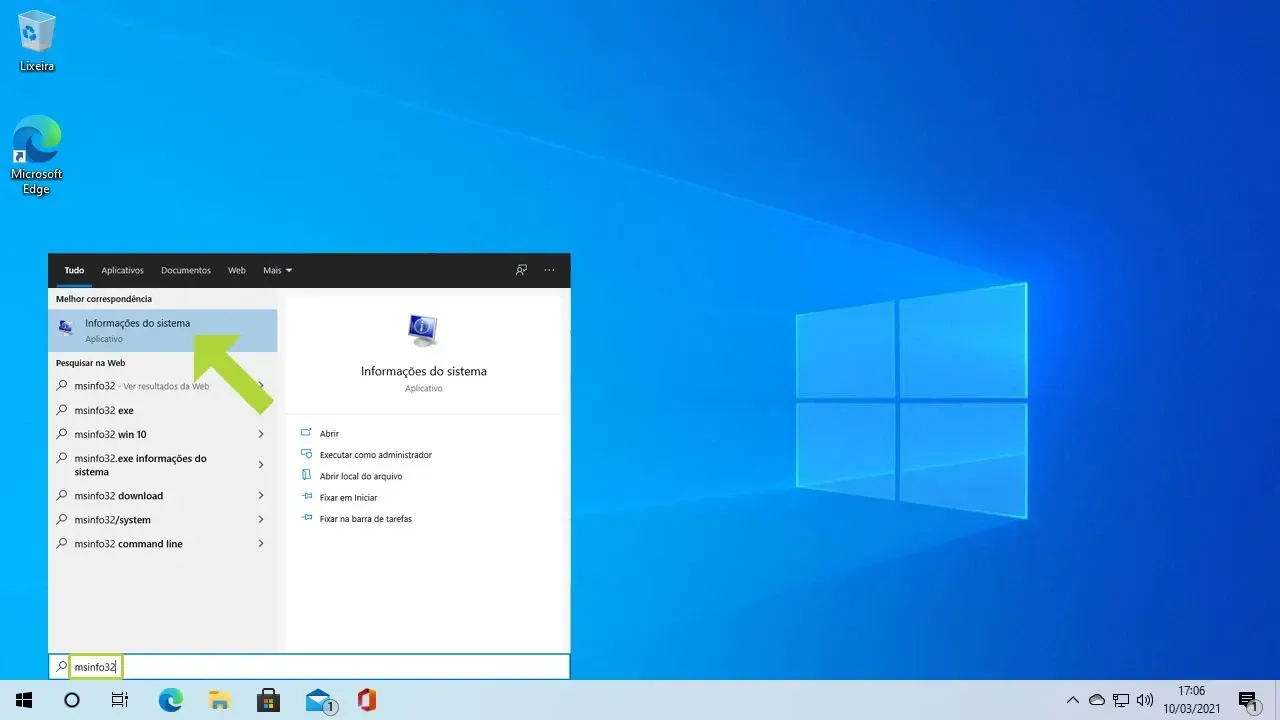Click Executar como administrador
The image size is (1280, 720).
pyautogui.click(x=375, y=455)
